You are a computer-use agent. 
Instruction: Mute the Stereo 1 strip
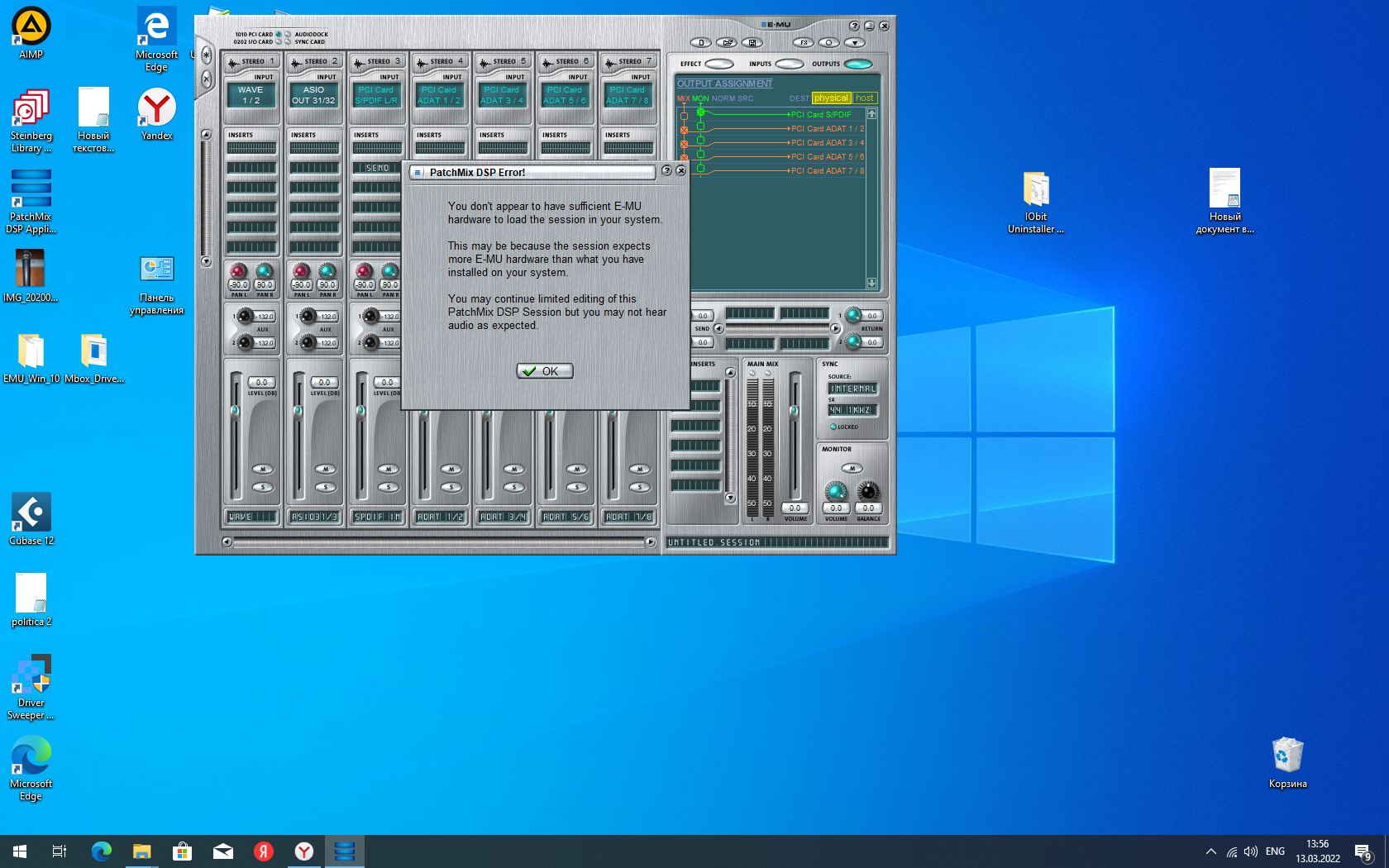263,469
